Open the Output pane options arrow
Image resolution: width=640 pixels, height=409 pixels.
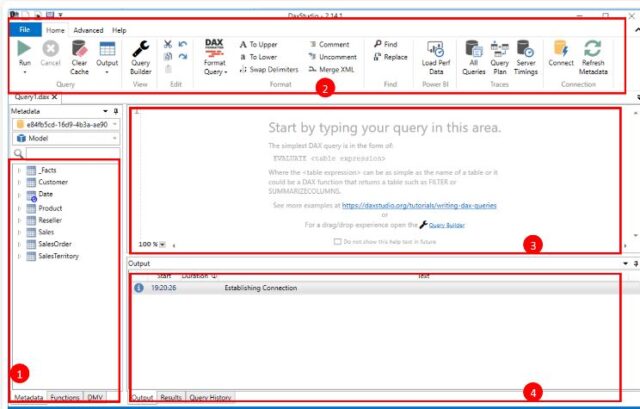coord(625,263)
